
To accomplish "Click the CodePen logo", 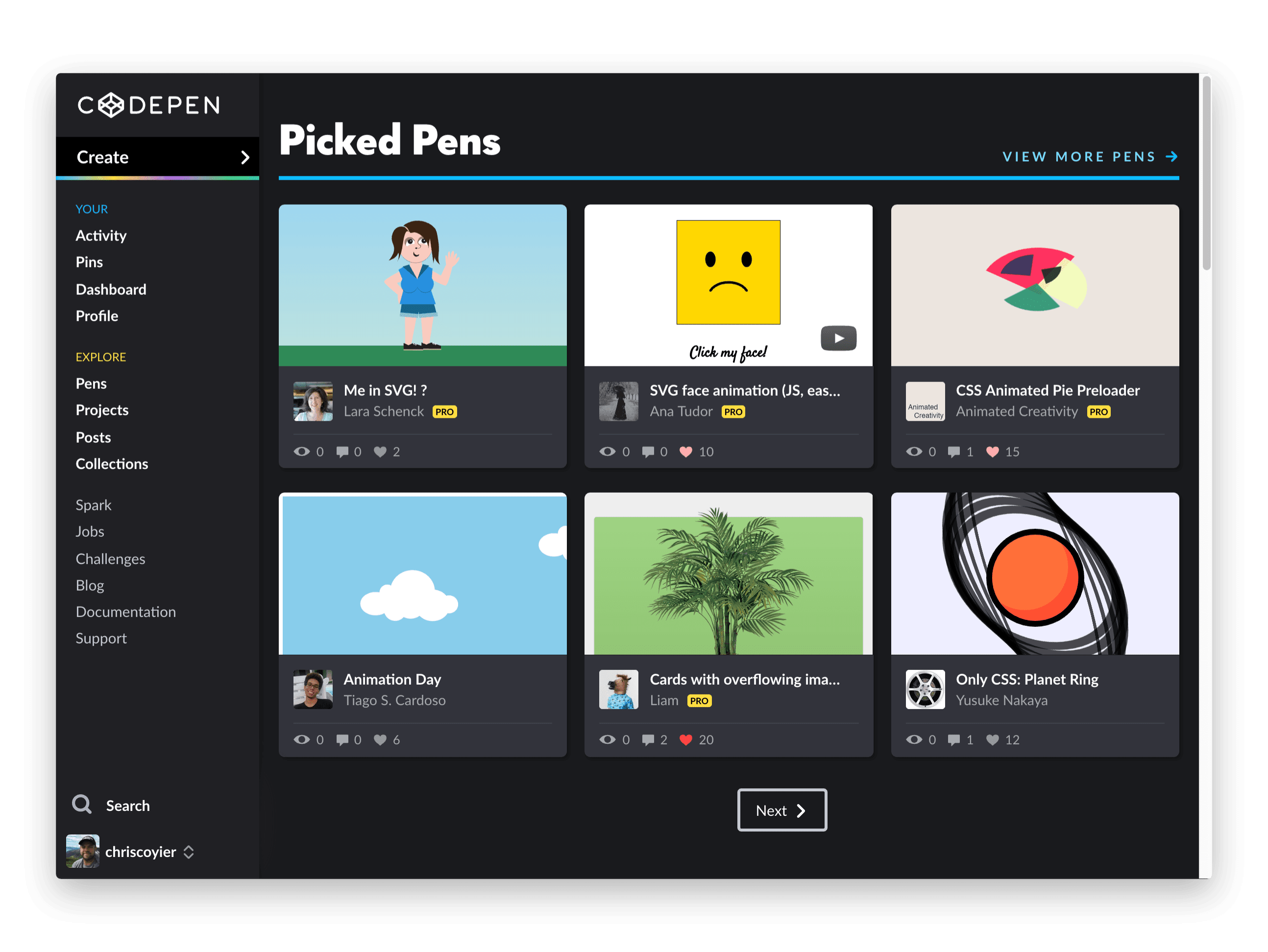I will point(148,105).
